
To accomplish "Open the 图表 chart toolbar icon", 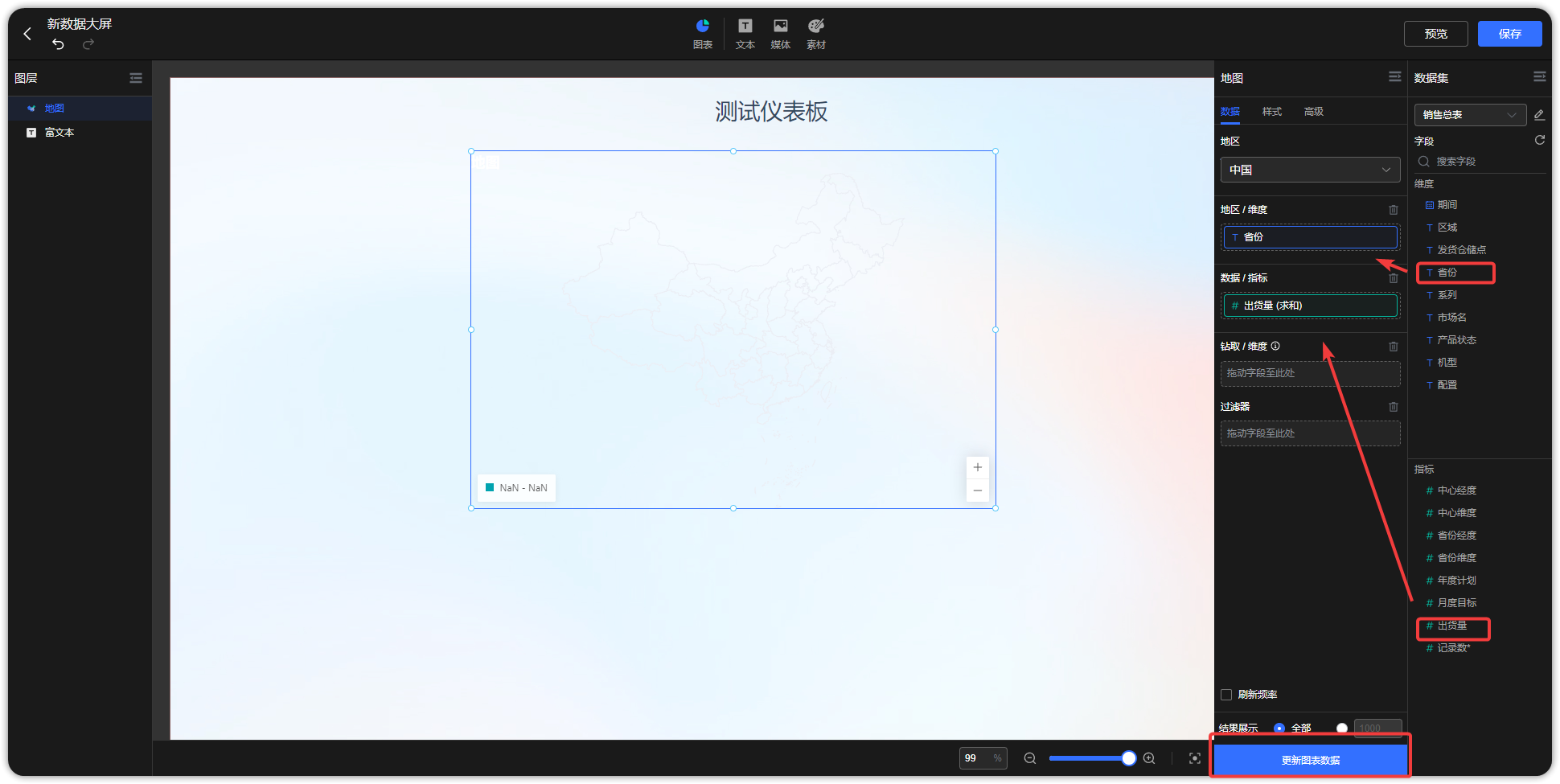I will [x=703, y=35].
